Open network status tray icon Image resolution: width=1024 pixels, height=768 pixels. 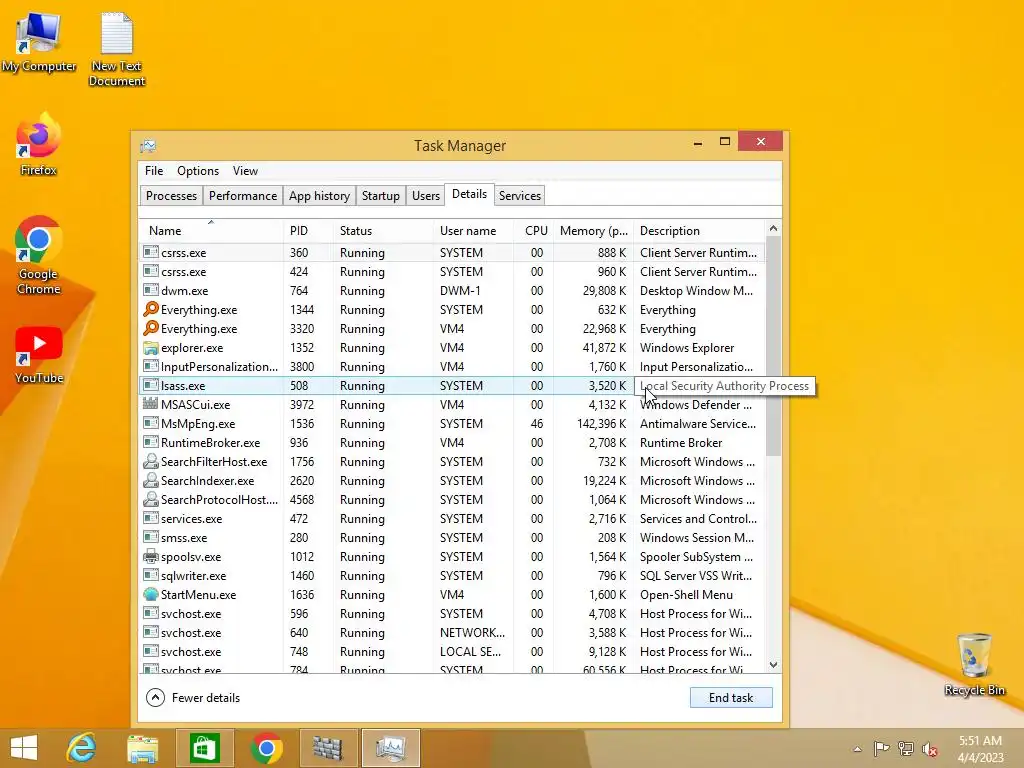[x=906, y=748]
